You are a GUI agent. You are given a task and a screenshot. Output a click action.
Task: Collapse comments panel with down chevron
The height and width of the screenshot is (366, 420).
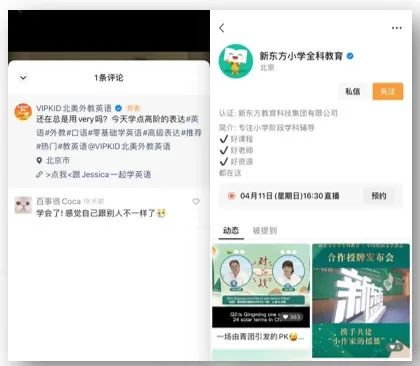[23, 78]
